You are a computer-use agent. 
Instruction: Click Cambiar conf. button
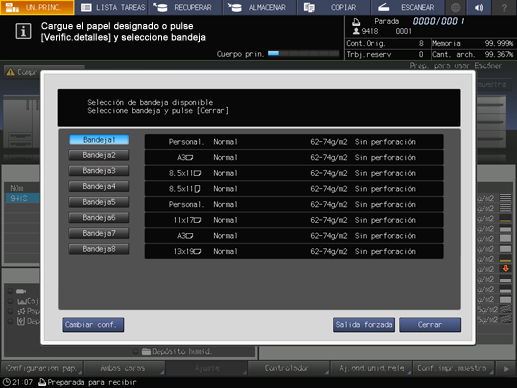pos(93,325)
